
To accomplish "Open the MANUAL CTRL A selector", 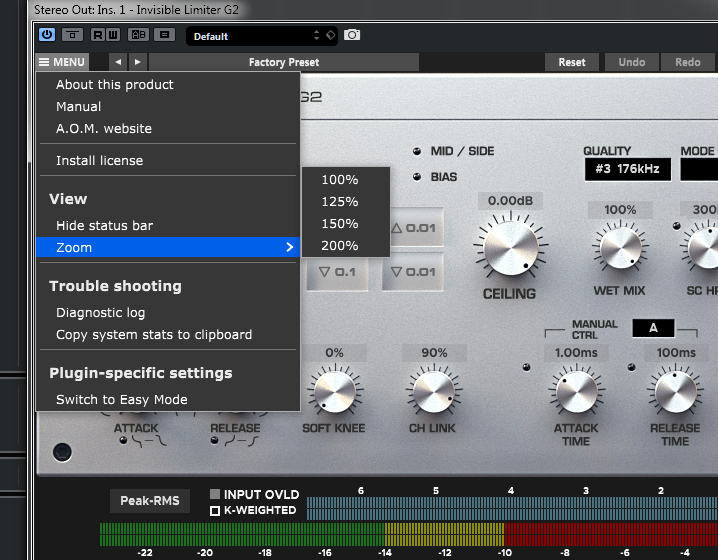I will [653, 328].
